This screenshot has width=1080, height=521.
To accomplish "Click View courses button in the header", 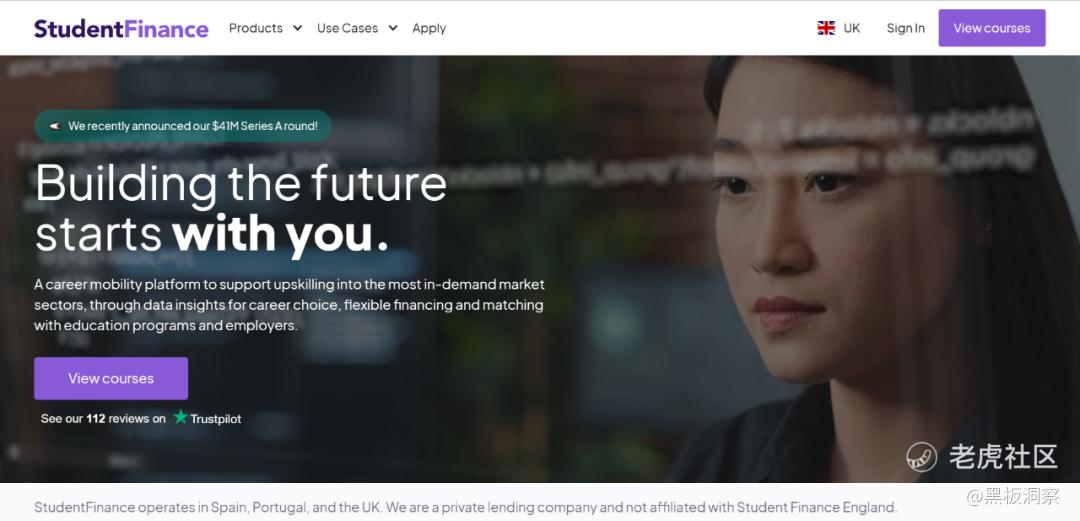I will 992,28.
